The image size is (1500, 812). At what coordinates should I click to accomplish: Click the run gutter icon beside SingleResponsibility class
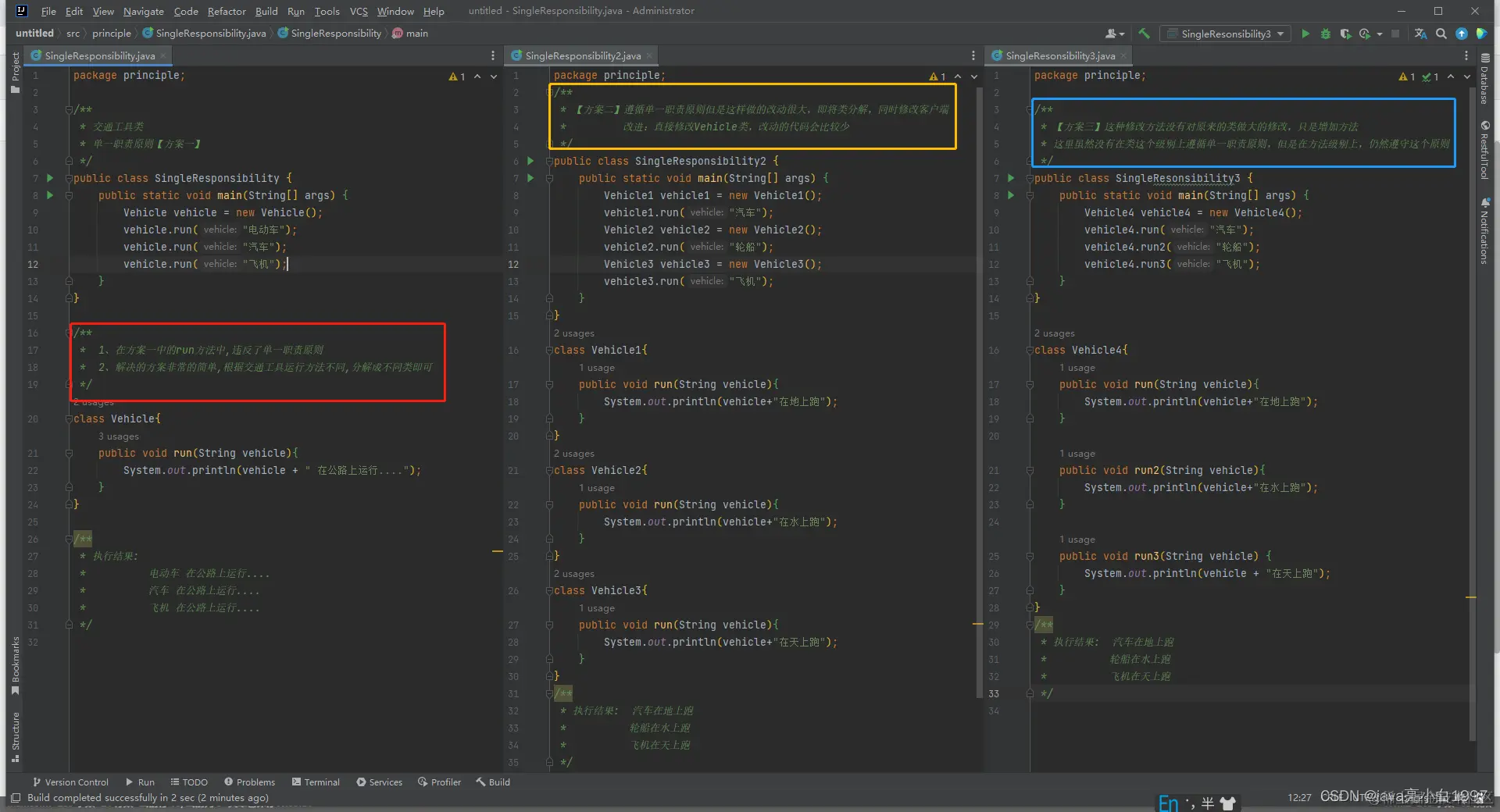pos(50,178)
